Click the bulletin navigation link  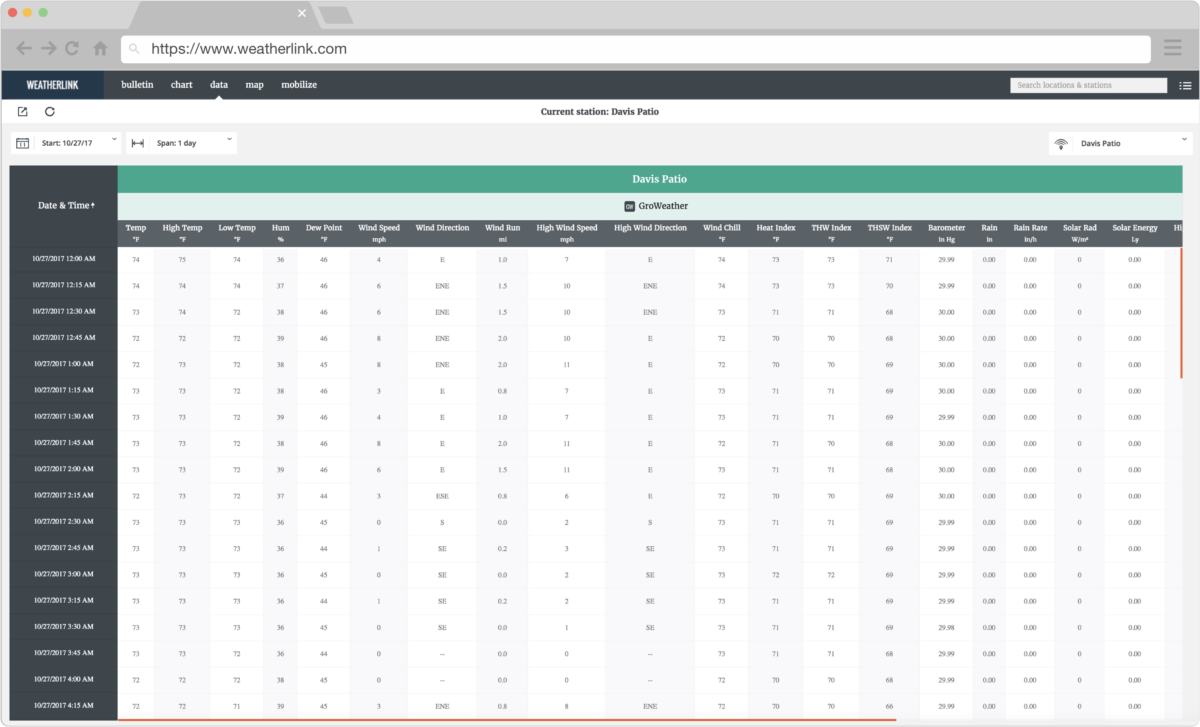click(137, 84)
